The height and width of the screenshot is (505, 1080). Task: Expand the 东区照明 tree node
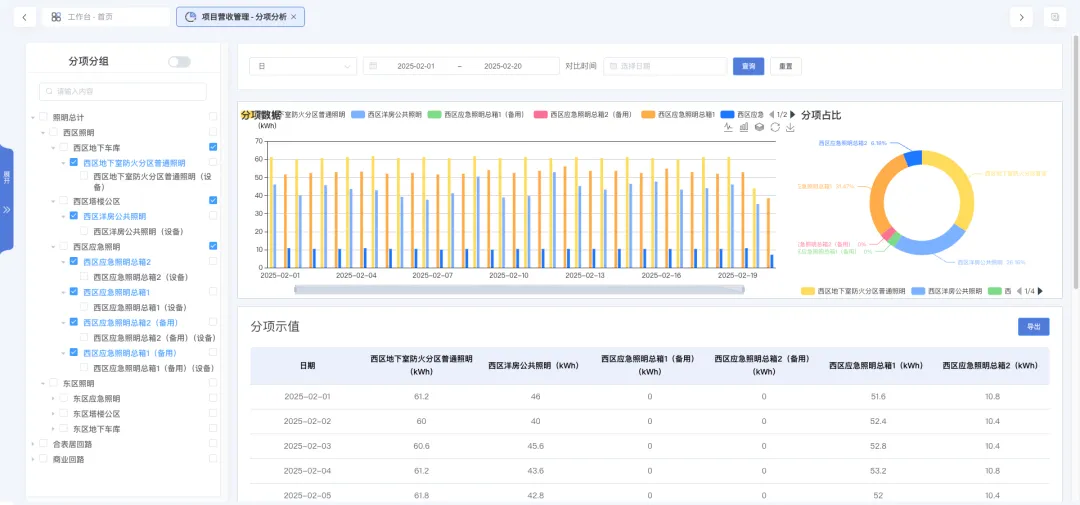[x=42, y=383]
